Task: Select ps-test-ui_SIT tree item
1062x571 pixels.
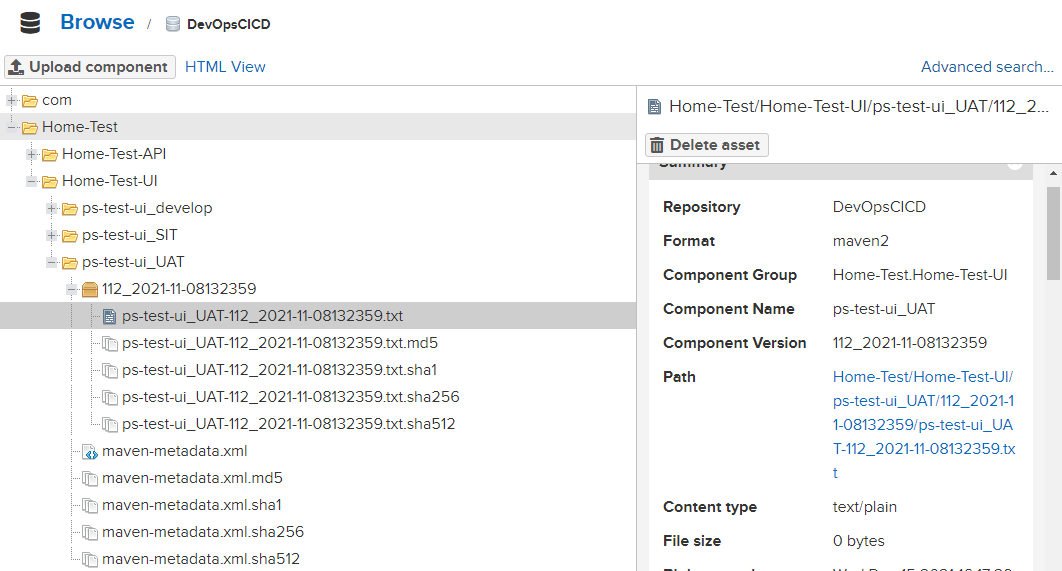Action: click(129, 235)
